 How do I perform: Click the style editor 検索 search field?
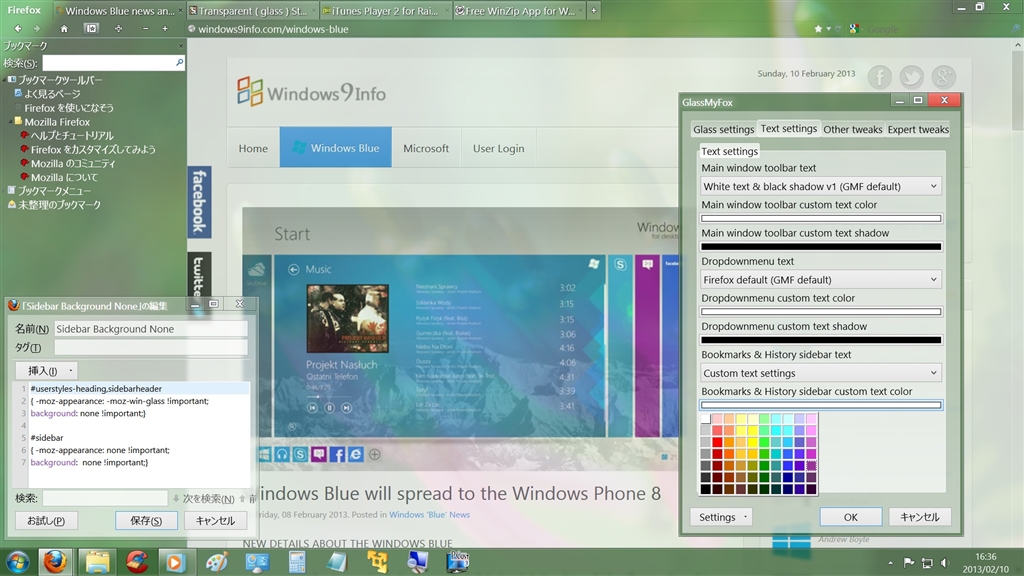pyautogui.click(x=105, y=498)
